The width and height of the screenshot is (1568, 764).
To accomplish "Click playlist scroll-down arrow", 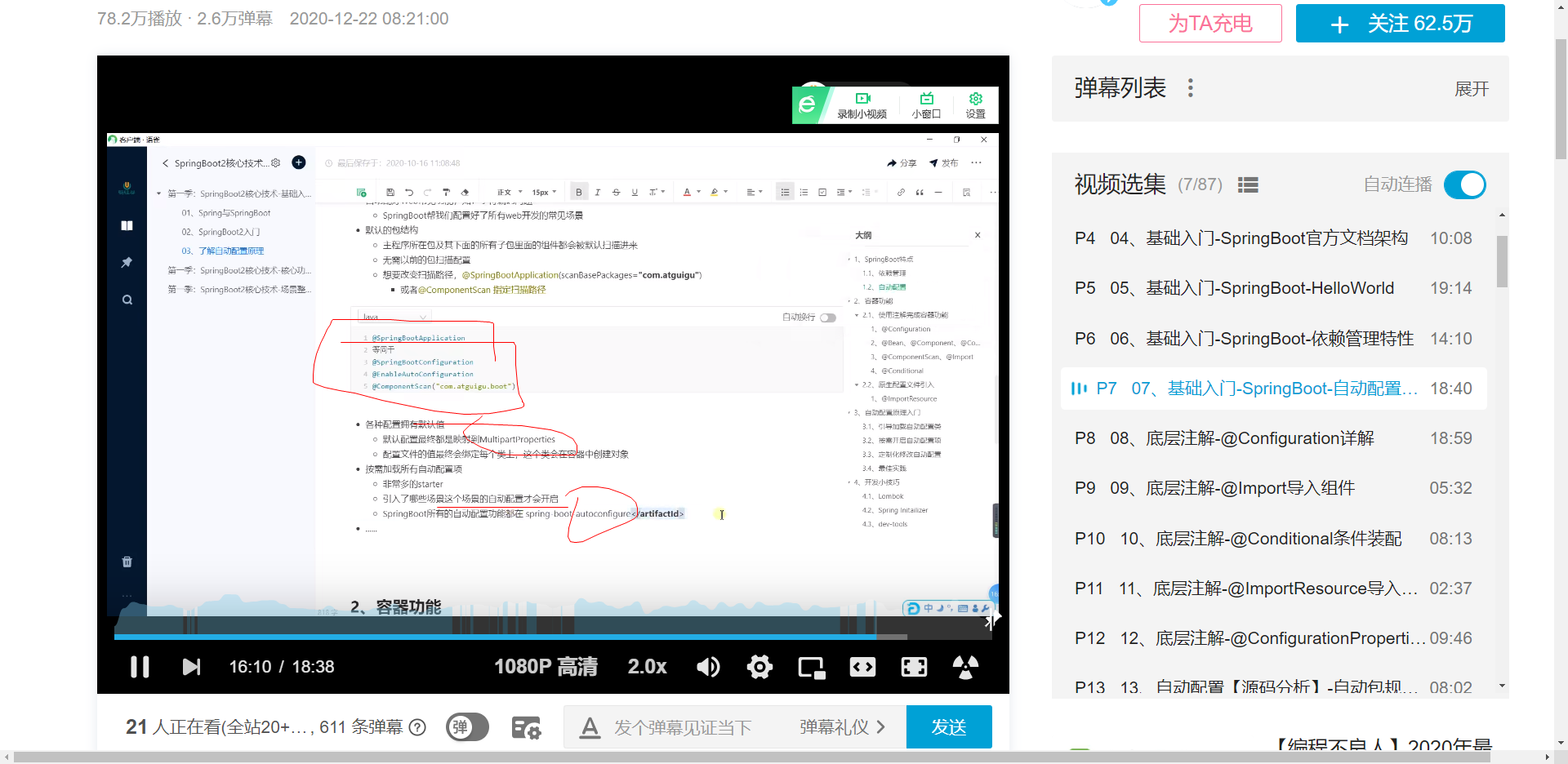I will [x=1502, y=686].
